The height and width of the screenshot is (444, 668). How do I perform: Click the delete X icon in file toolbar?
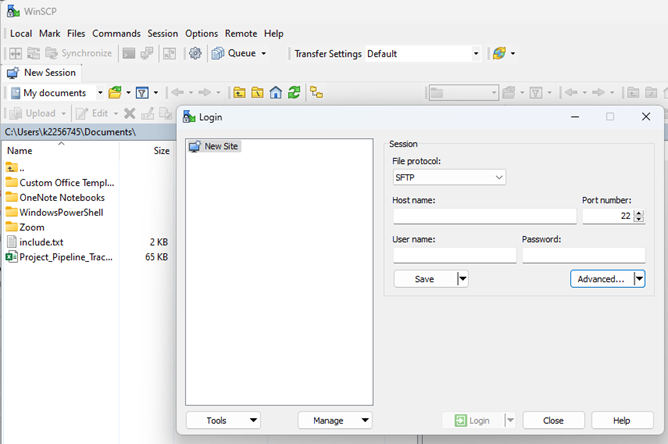coord(130,113)
